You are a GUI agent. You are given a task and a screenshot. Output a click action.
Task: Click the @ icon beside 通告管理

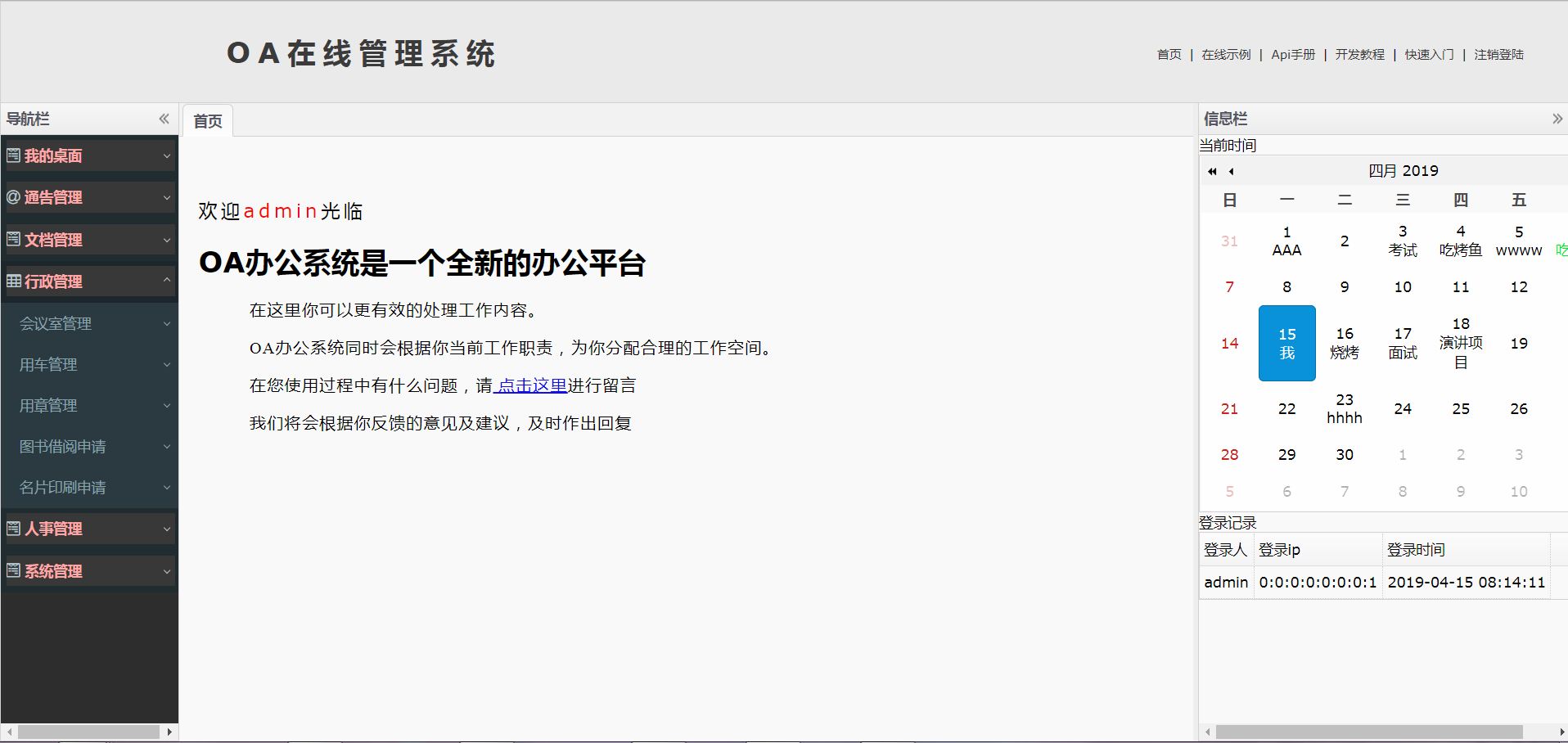pos(13,197)
